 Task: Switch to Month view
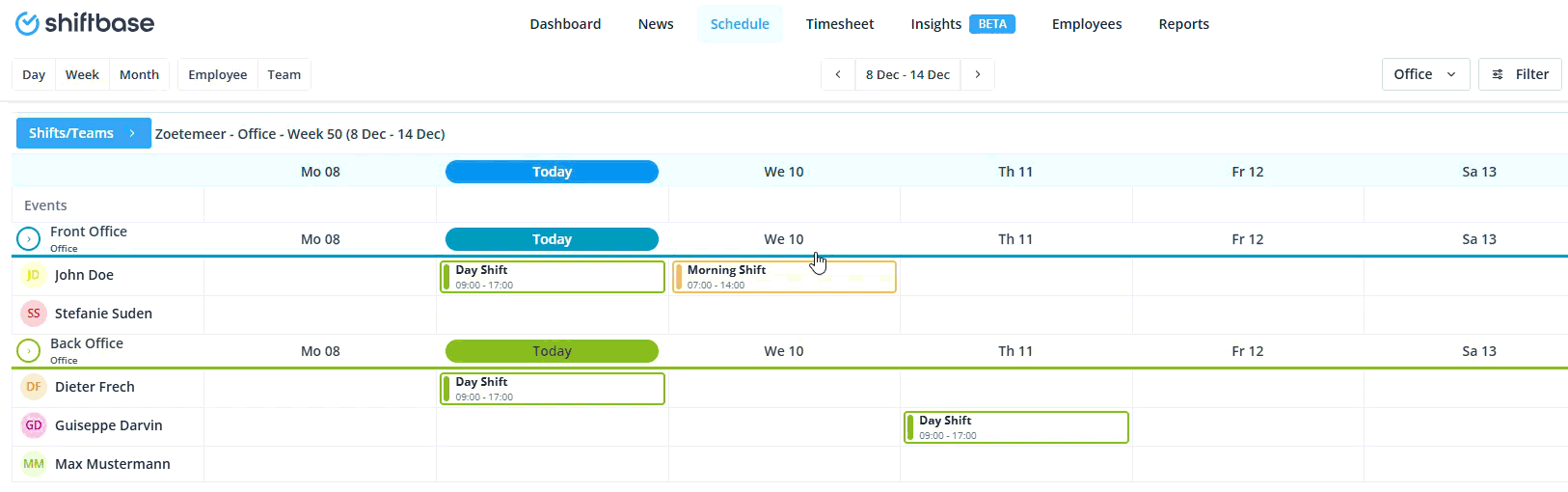pos(139,74)
